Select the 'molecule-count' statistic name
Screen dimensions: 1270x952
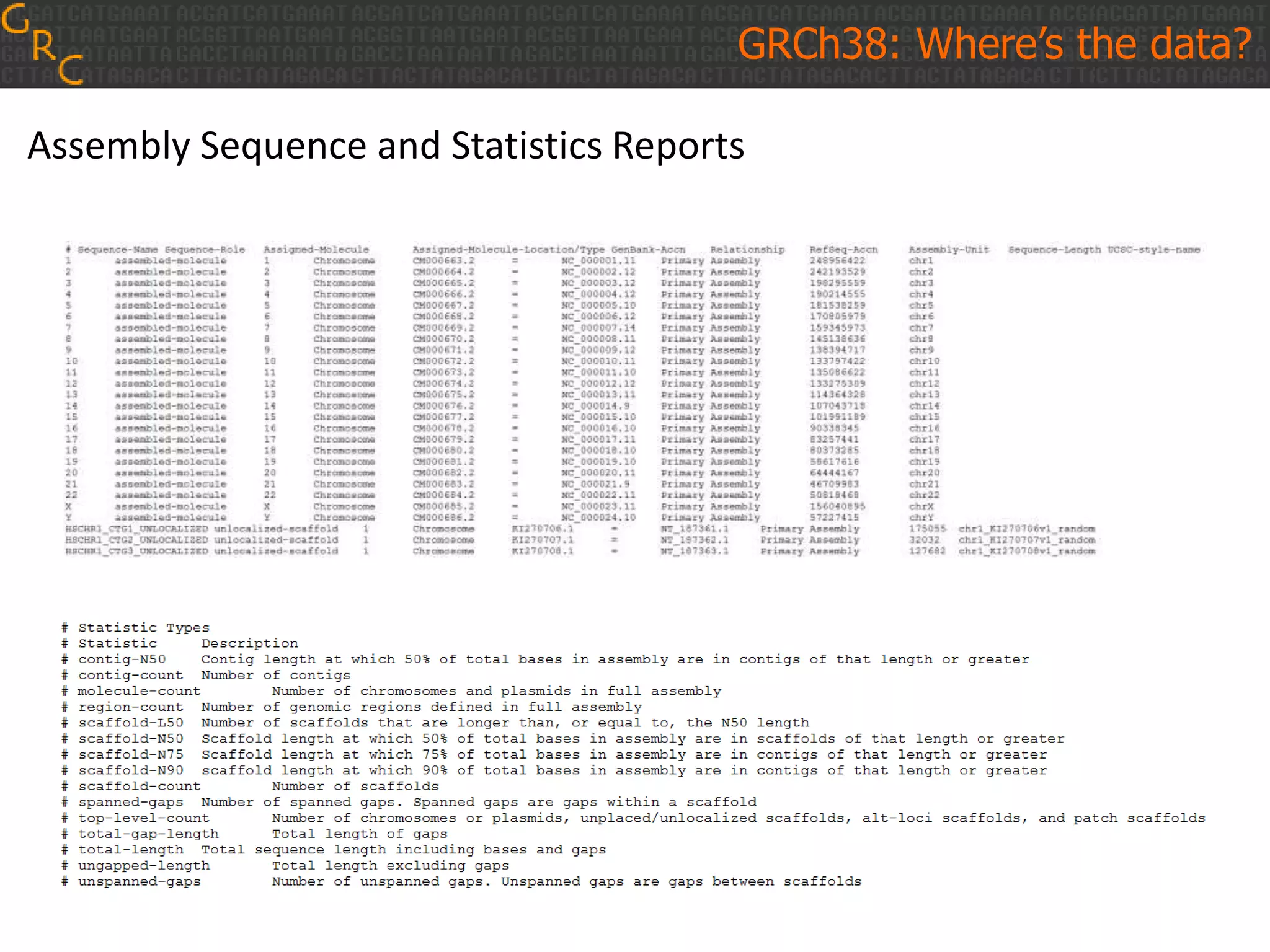click(x=140, y=691)
